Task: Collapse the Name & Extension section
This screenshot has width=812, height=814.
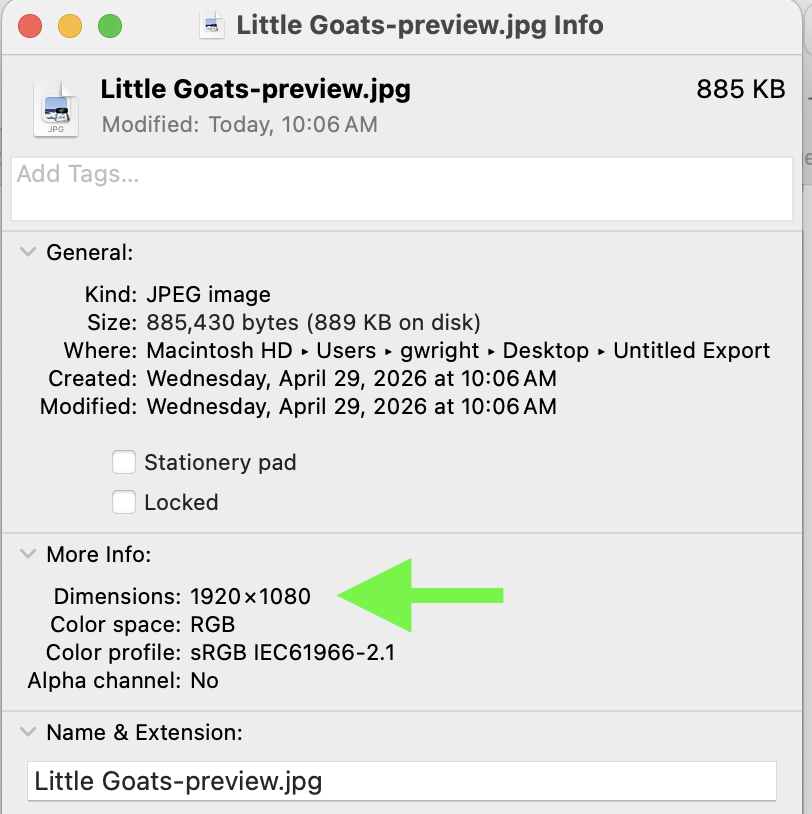Action: pos(28,732)
